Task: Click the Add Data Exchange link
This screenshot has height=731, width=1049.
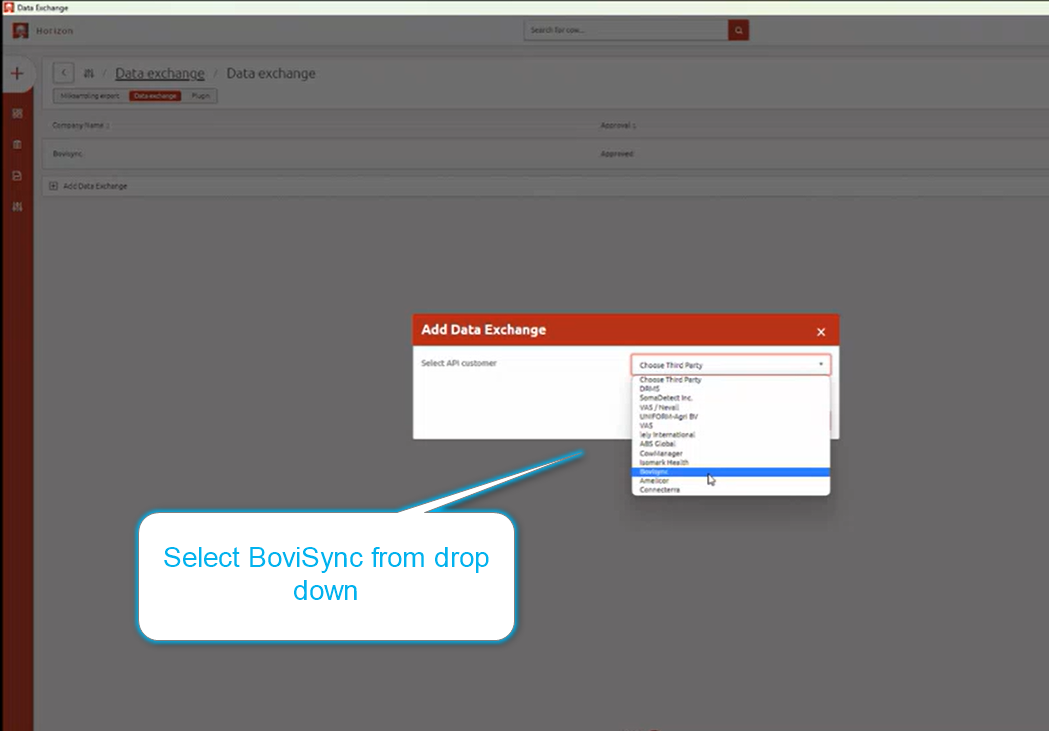Action: pyautogui.click(x=95, y=186)
